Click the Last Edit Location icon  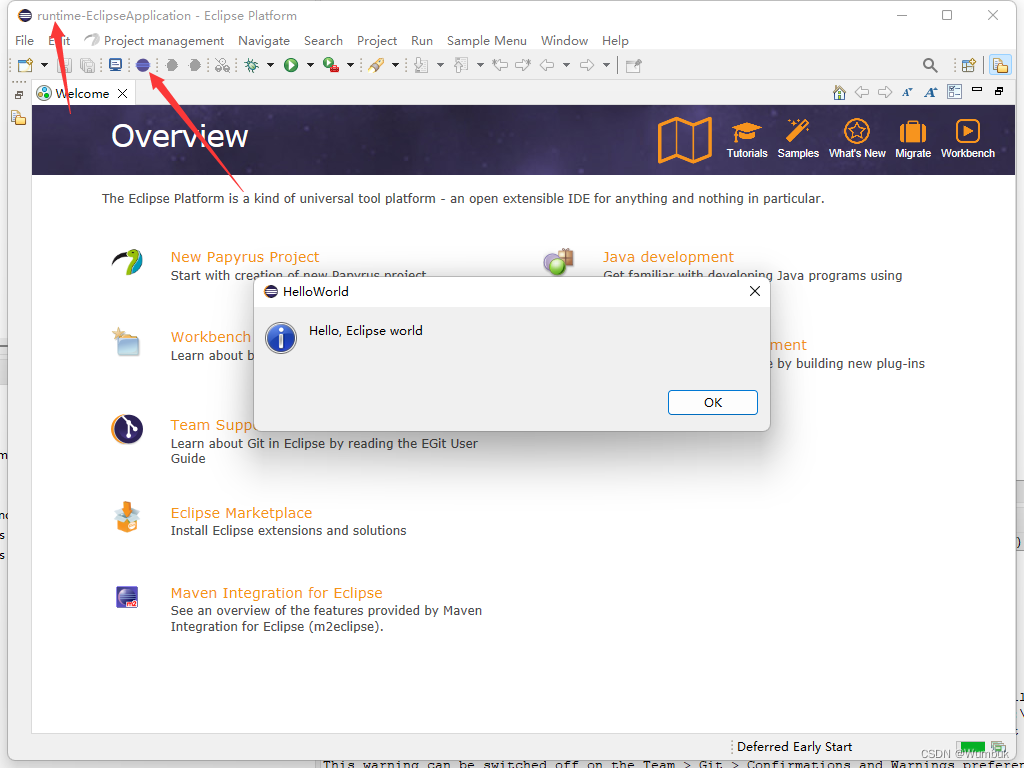pos(500,65)
